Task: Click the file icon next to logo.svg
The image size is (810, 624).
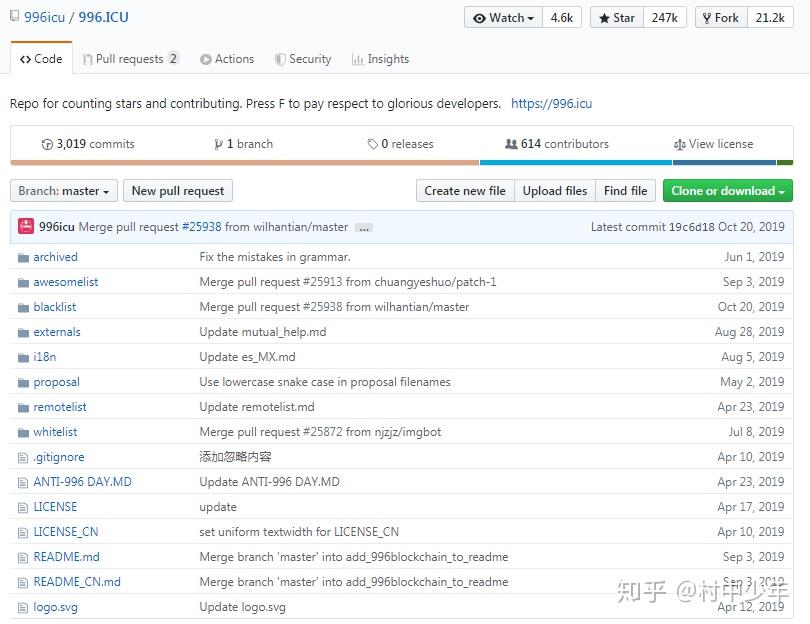Action: (23, 607)
